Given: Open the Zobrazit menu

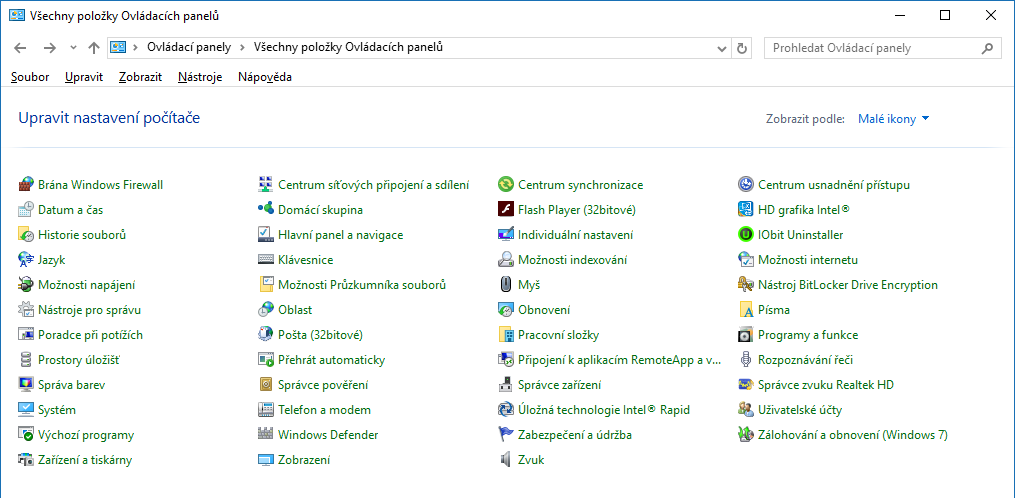Looking at the screenshot, I should click(x=140, y=77).
